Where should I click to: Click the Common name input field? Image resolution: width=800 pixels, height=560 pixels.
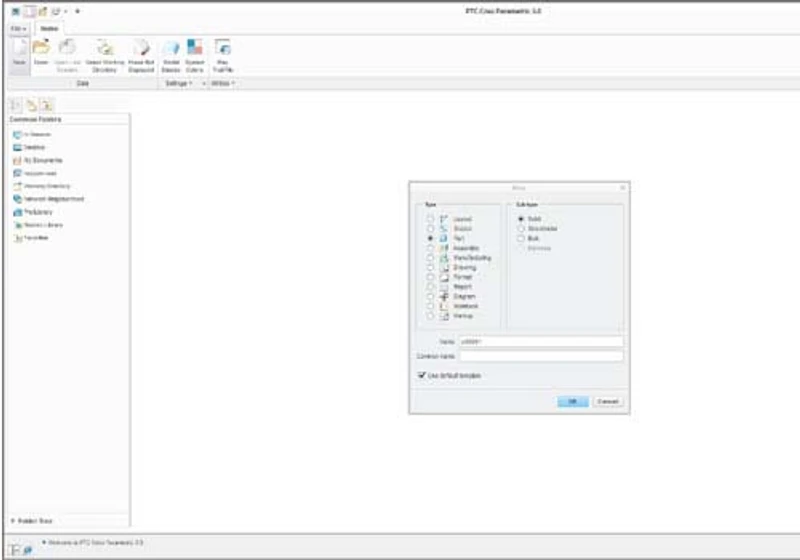point(541,356)
